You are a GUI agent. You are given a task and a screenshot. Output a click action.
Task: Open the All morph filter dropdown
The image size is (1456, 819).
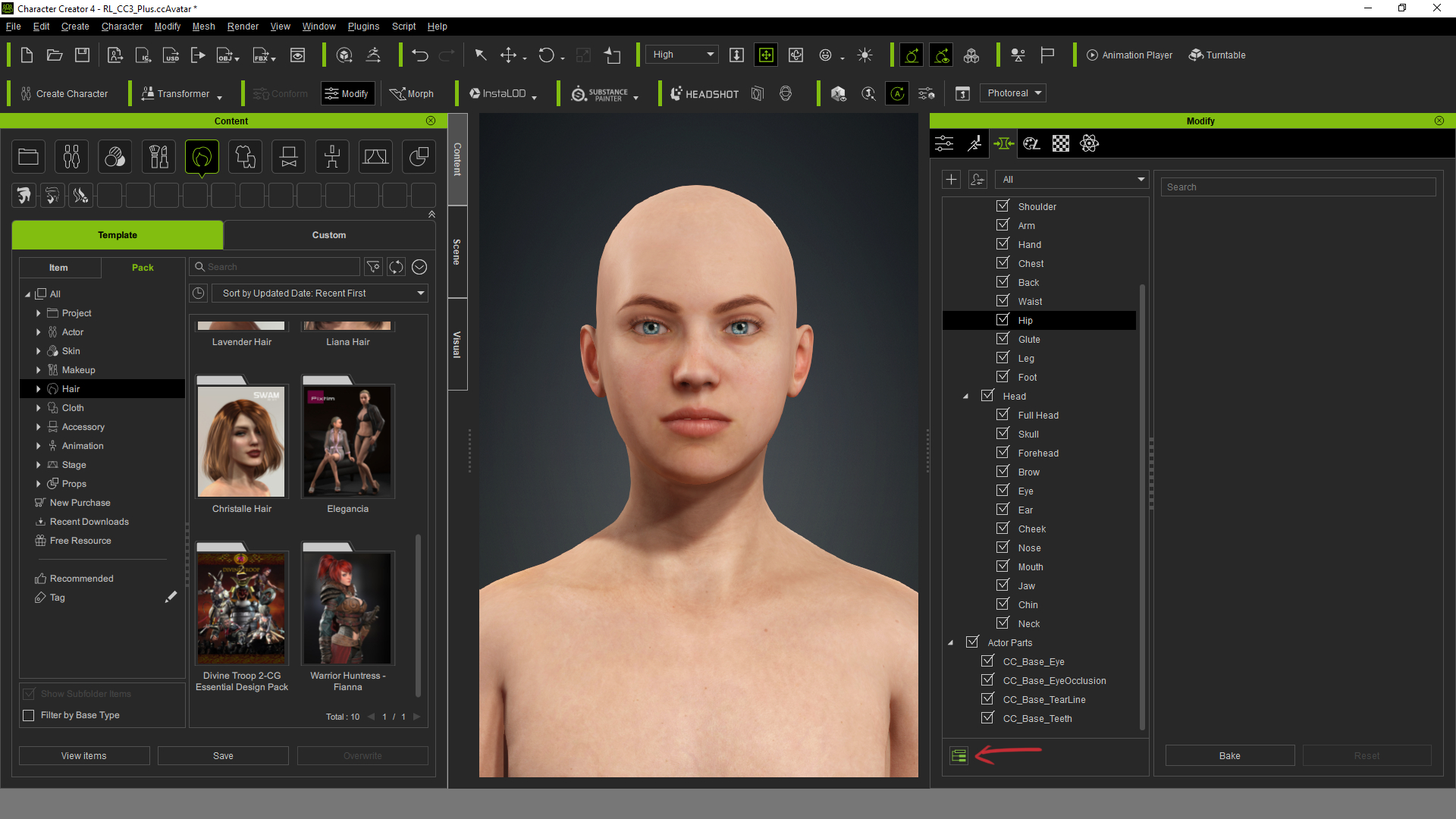1072,180
